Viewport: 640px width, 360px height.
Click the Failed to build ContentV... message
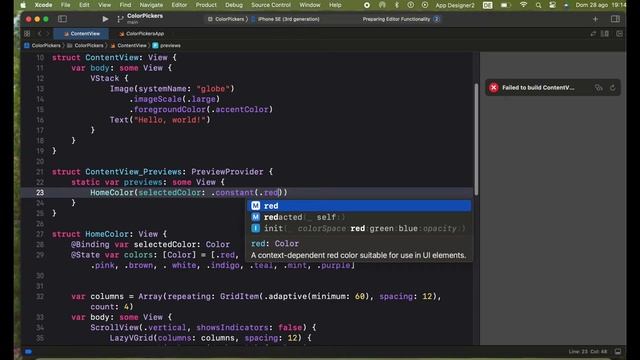[x=538, y=88]
